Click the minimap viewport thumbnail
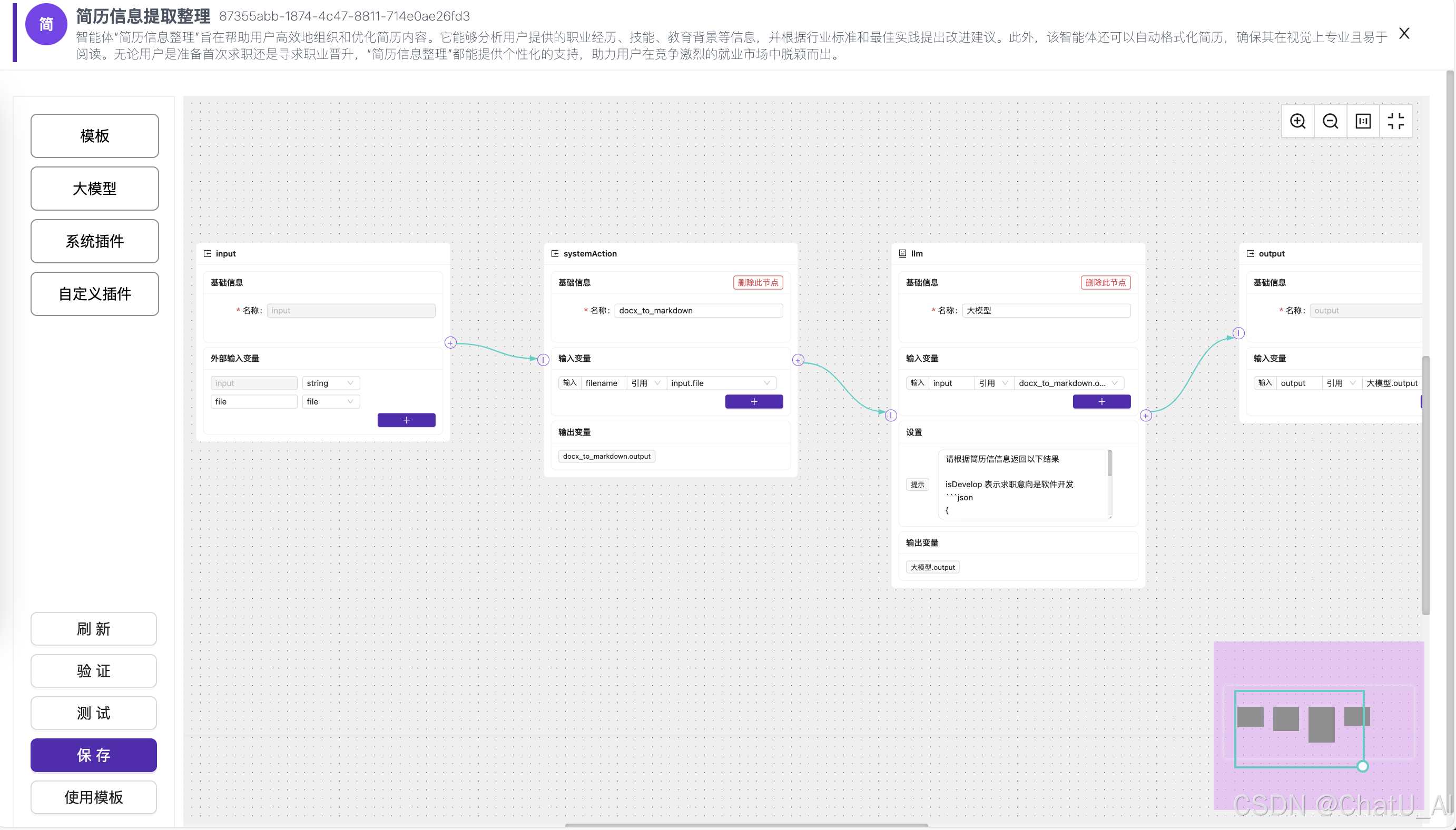 pos(1298,728)
